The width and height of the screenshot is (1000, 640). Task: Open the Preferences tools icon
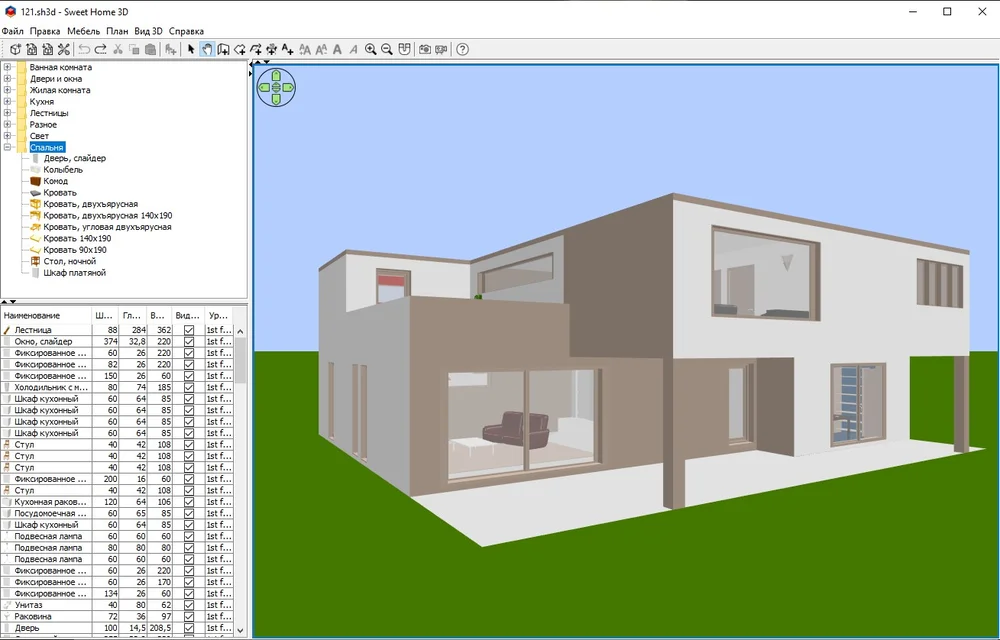coord(64,49)
